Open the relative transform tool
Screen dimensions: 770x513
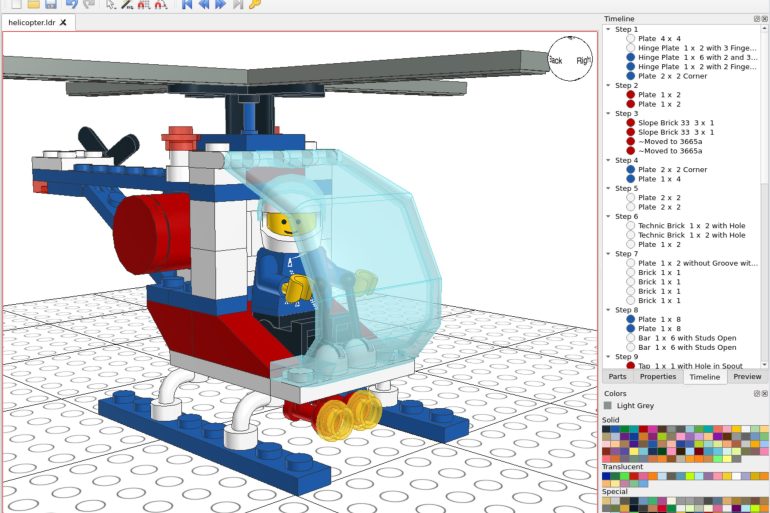click(127, 4)
